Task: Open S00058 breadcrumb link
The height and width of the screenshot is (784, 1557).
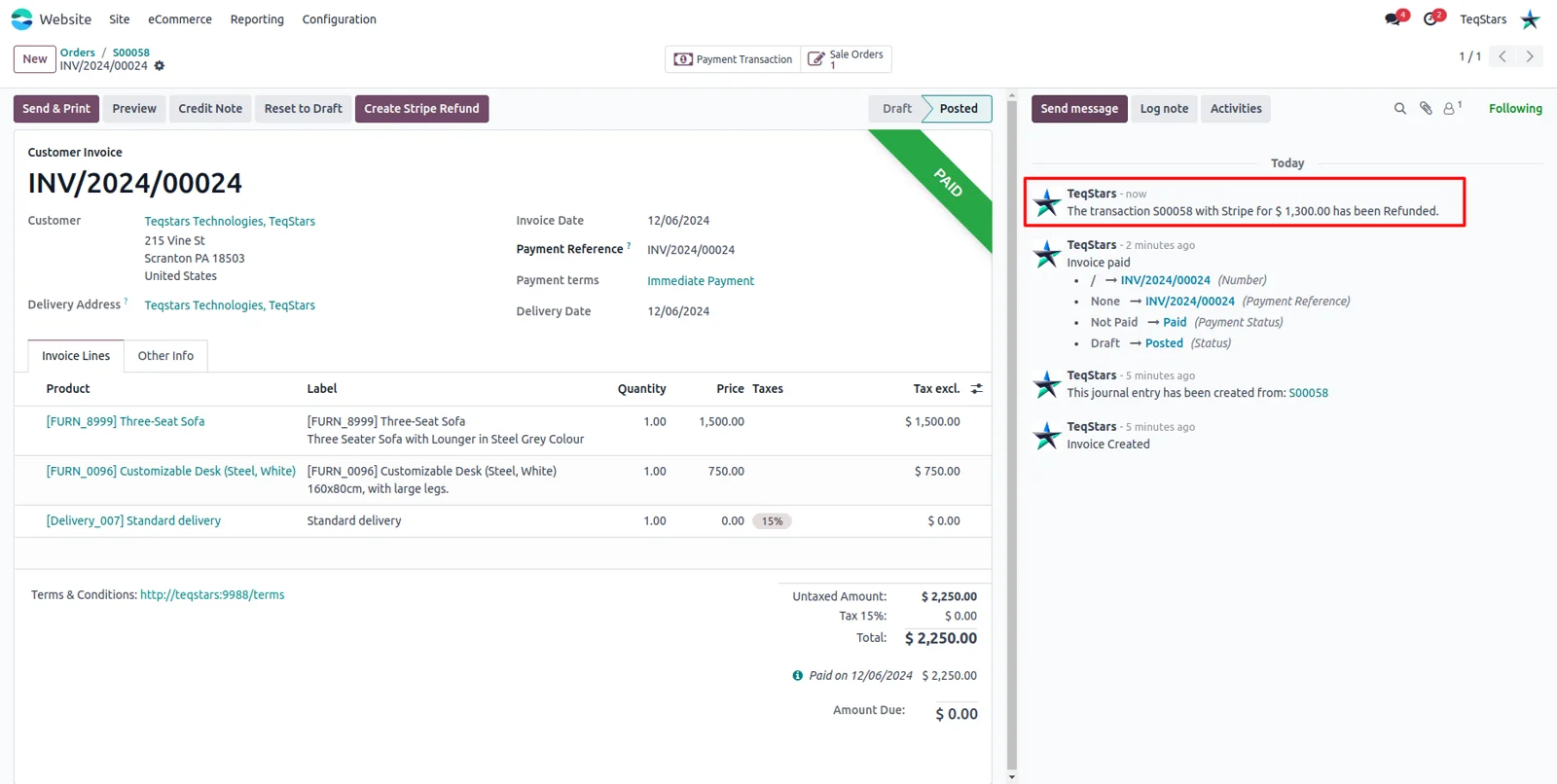Action: click(131, 53)
